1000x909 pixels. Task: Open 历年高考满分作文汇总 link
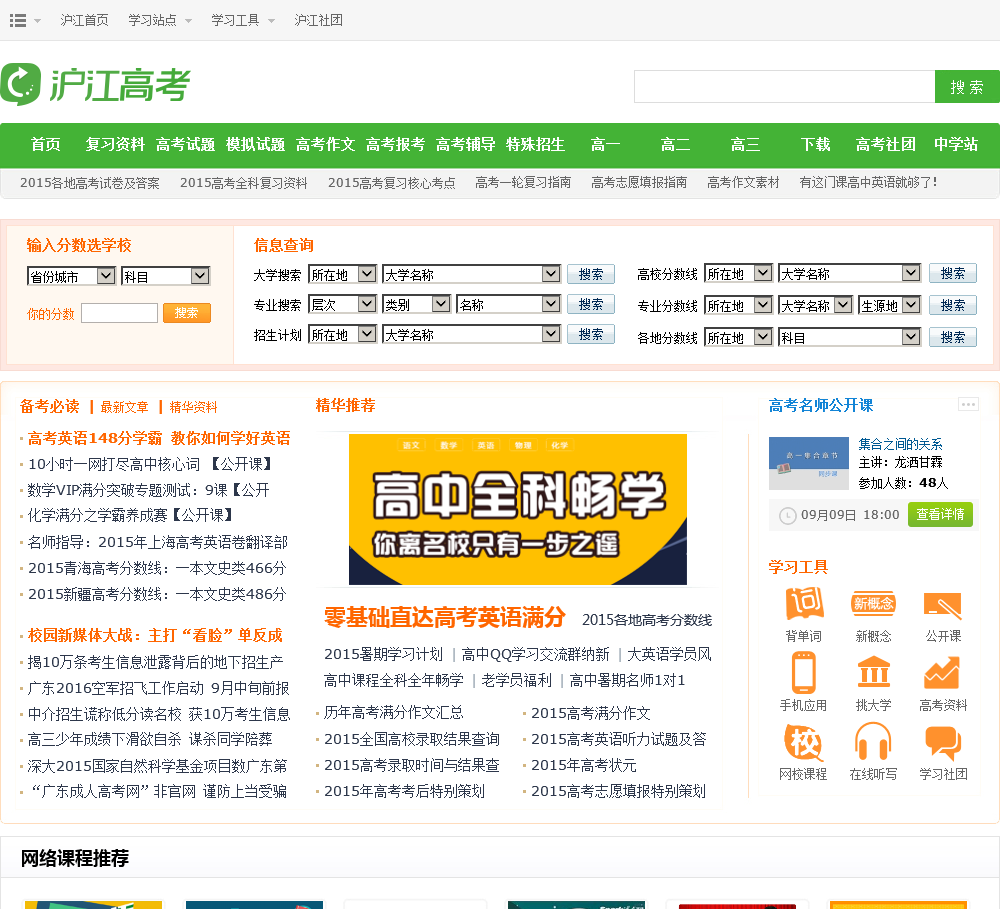tap(393, 713)
